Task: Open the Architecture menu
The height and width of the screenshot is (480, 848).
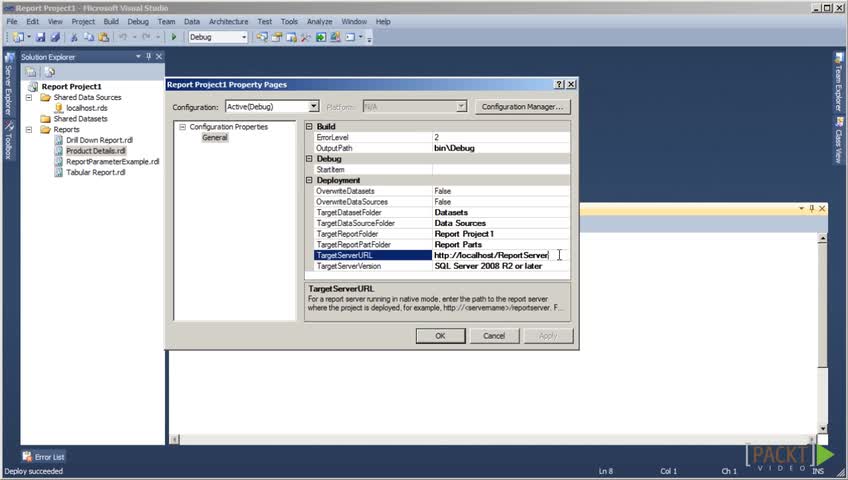Action: 229,22
